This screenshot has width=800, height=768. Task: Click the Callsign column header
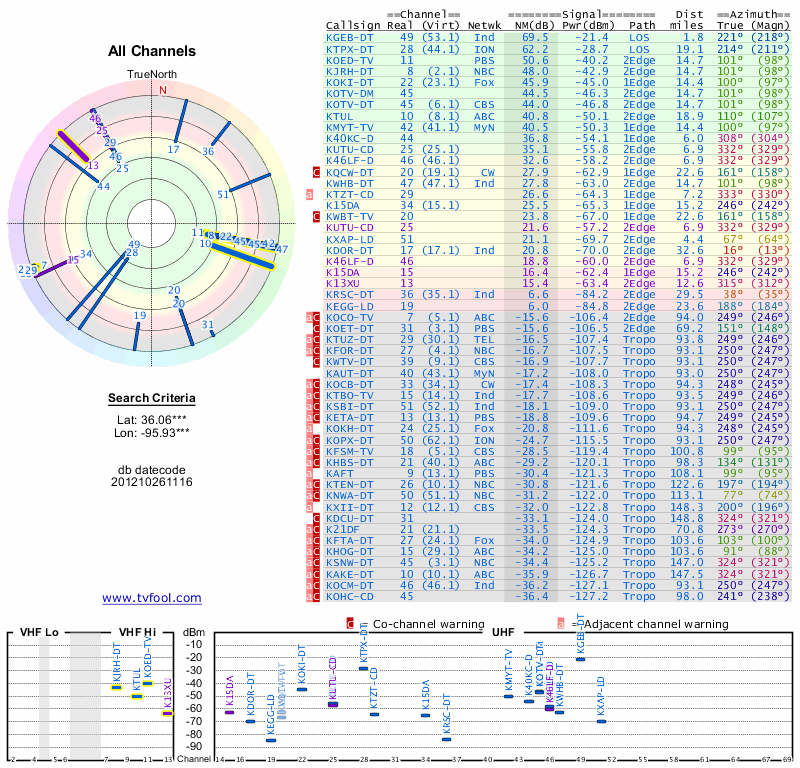coord(353,26)
